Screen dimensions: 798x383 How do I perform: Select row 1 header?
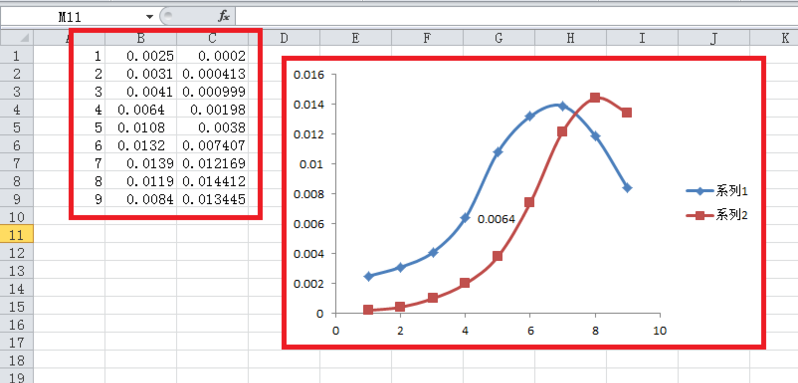pos(17,56)
